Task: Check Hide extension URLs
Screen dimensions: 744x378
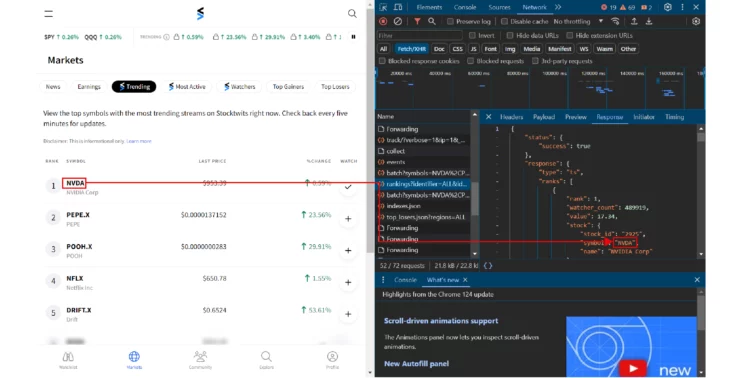Action: point(570,36)
